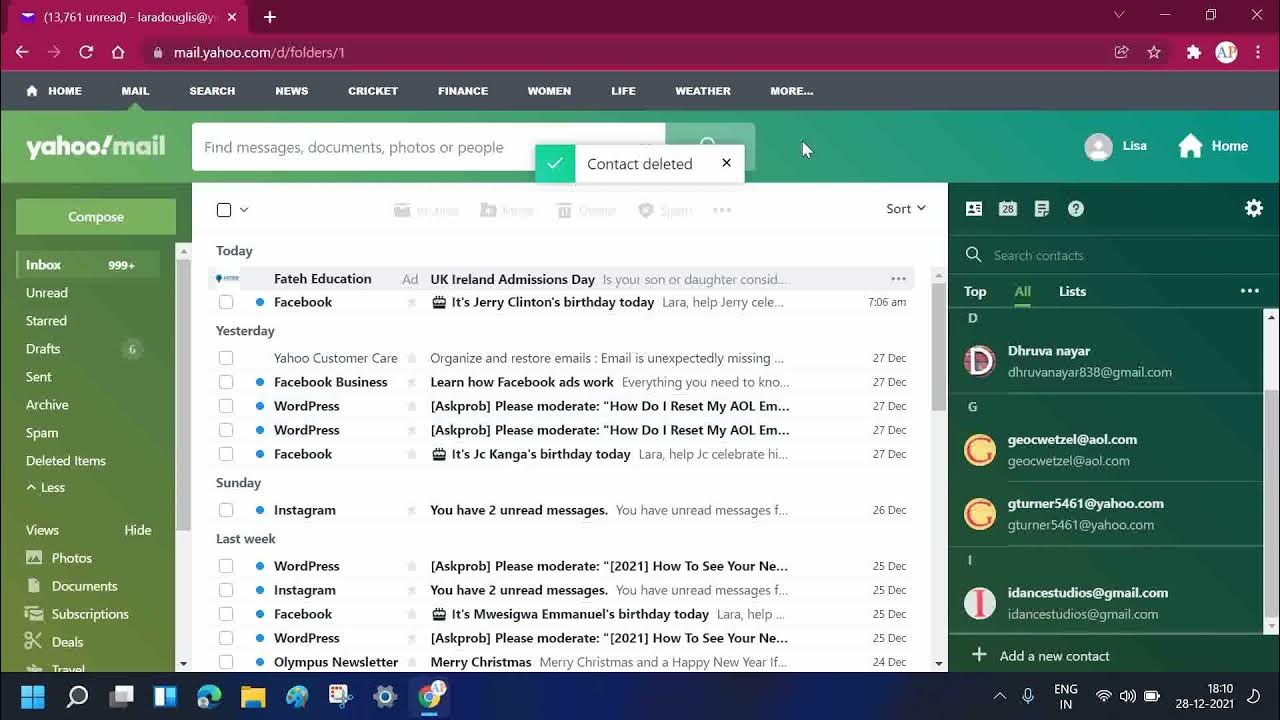The height and width of the screenshot is (720, 1280).
Task: Click the share page icon in address bar
Action: click(1122, 52)
